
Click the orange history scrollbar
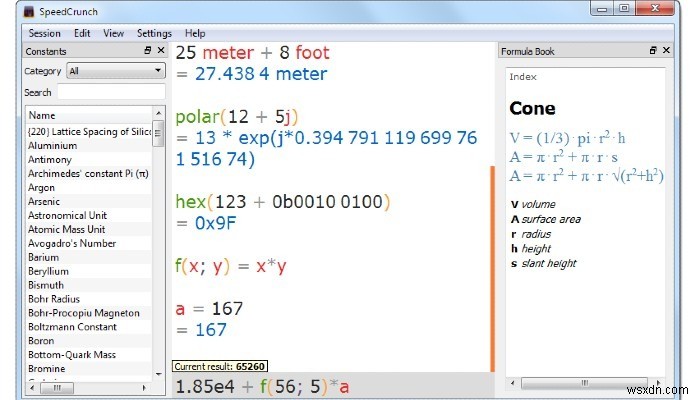[492, 269]
